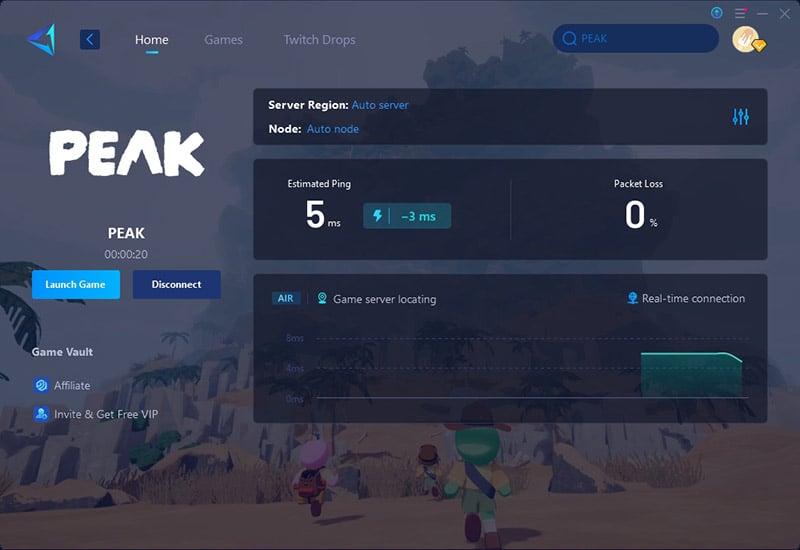800x550 pixels.
Task: Click the PEAK title above the timer
Action: [x=126, y=233]
